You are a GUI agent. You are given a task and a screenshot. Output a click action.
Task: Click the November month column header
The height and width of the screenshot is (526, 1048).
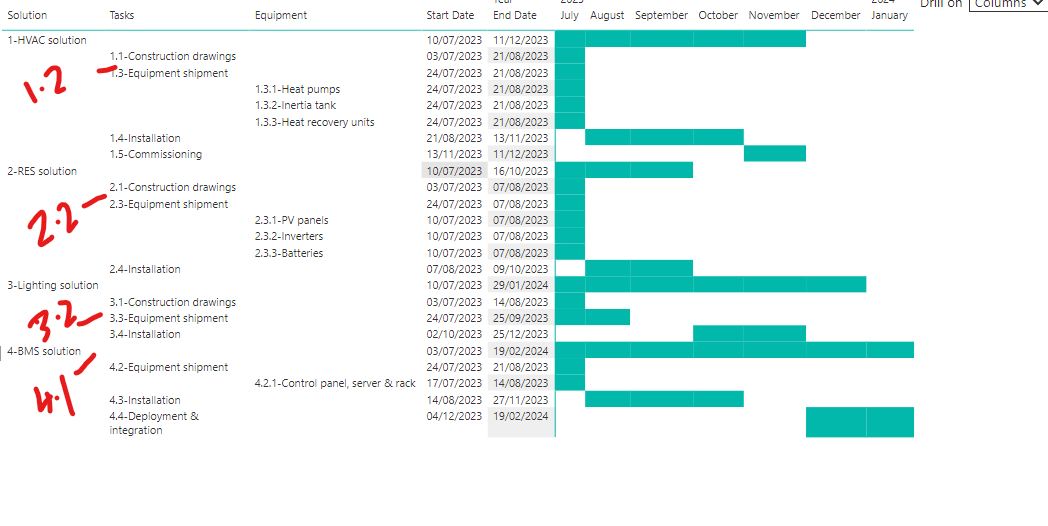[774, 15]
